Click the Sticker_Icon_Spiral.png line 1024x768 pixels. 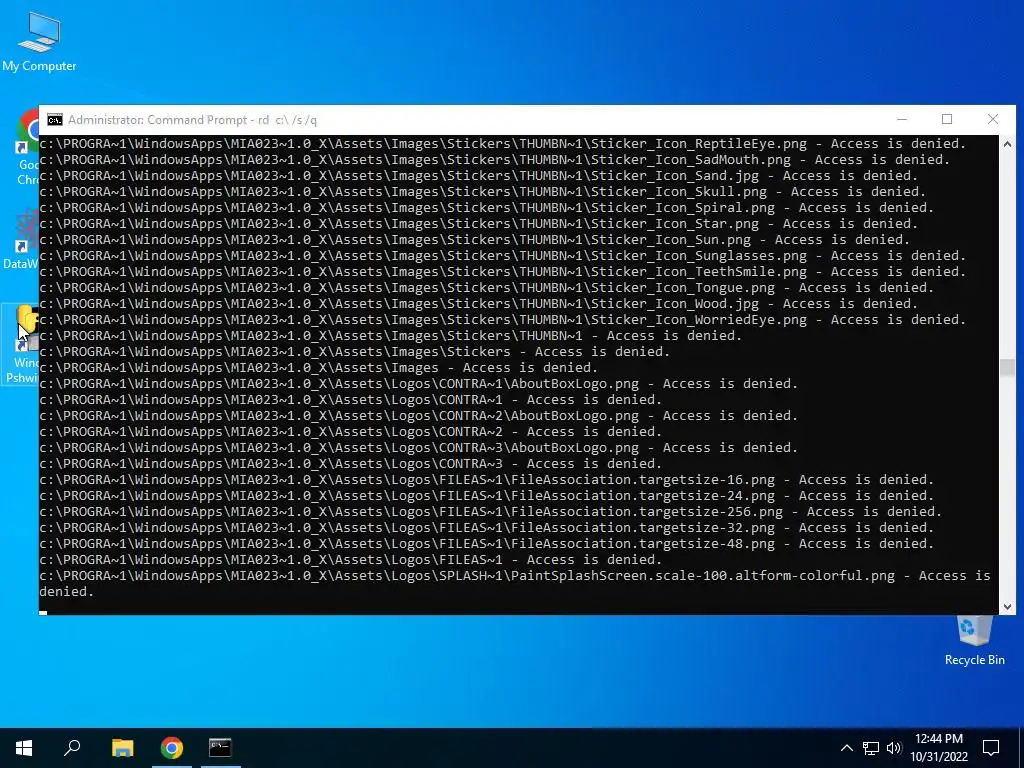[487, 208]
